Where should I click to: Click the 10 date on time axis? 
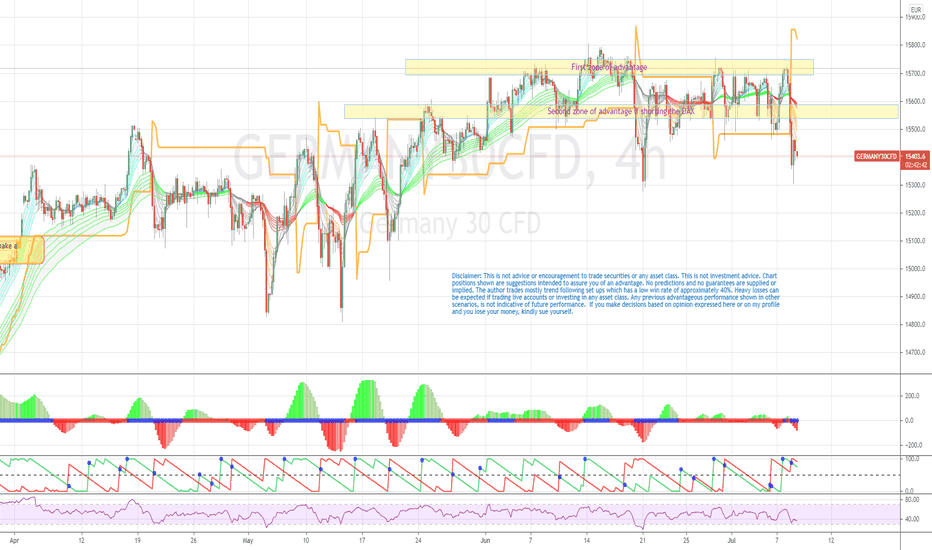[306, 540]
